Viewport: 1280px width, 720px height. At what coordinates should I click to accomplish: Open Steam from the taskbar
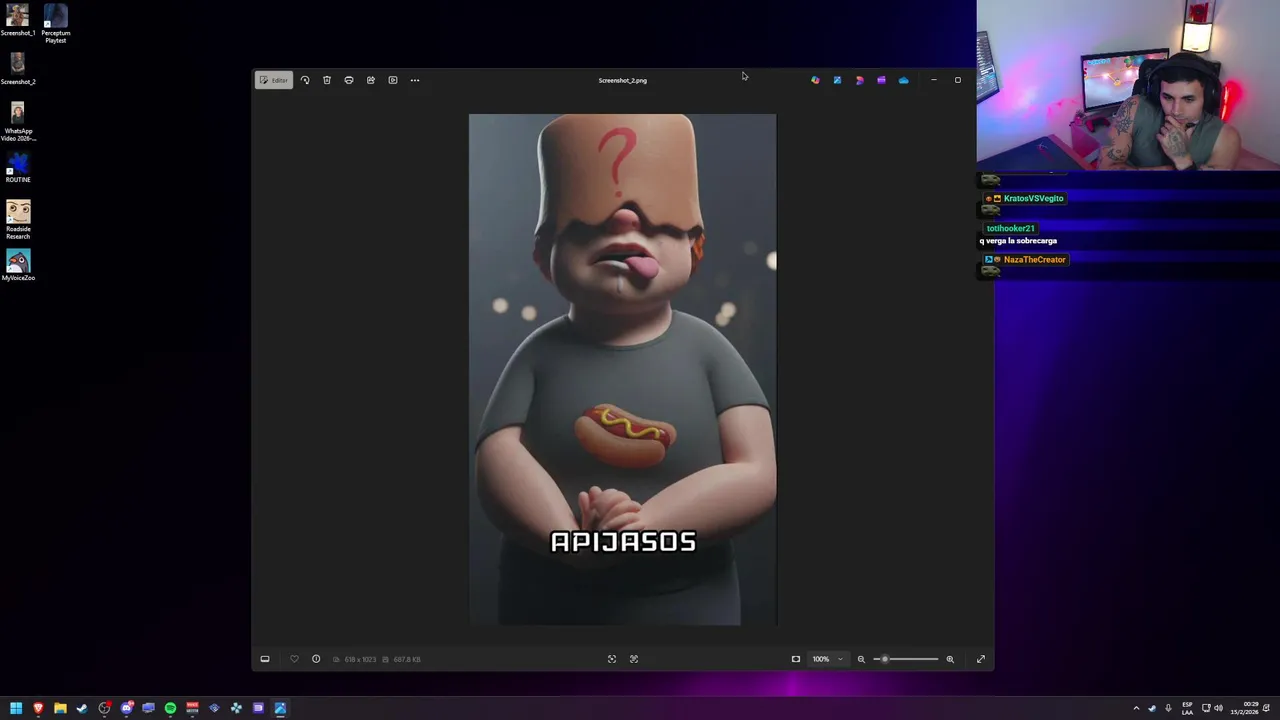click(x=82, y=708)
